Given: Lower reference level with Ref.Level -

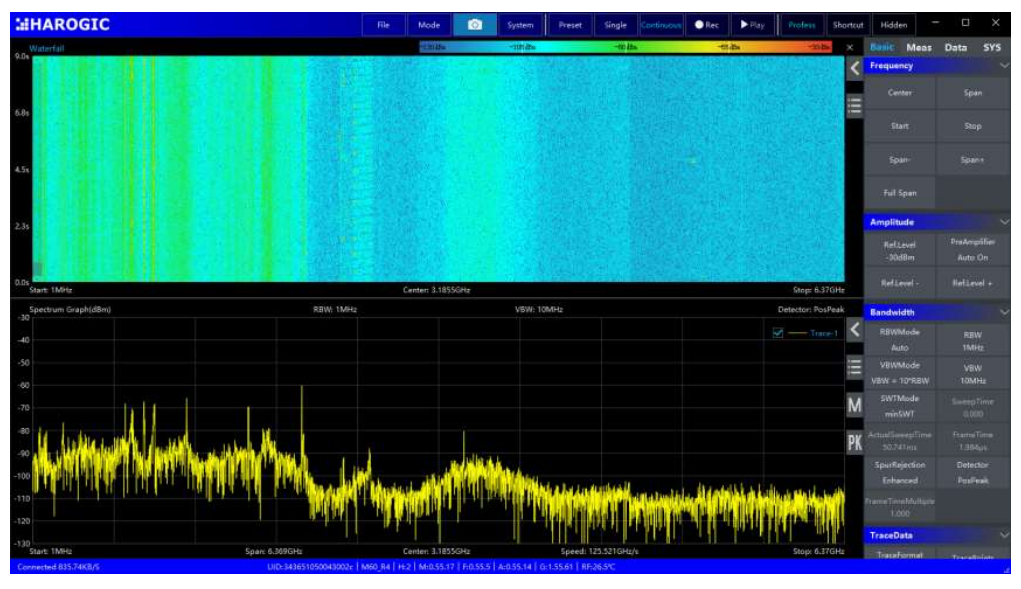Looking at the screenshot, I should click(x=900, y=283).
